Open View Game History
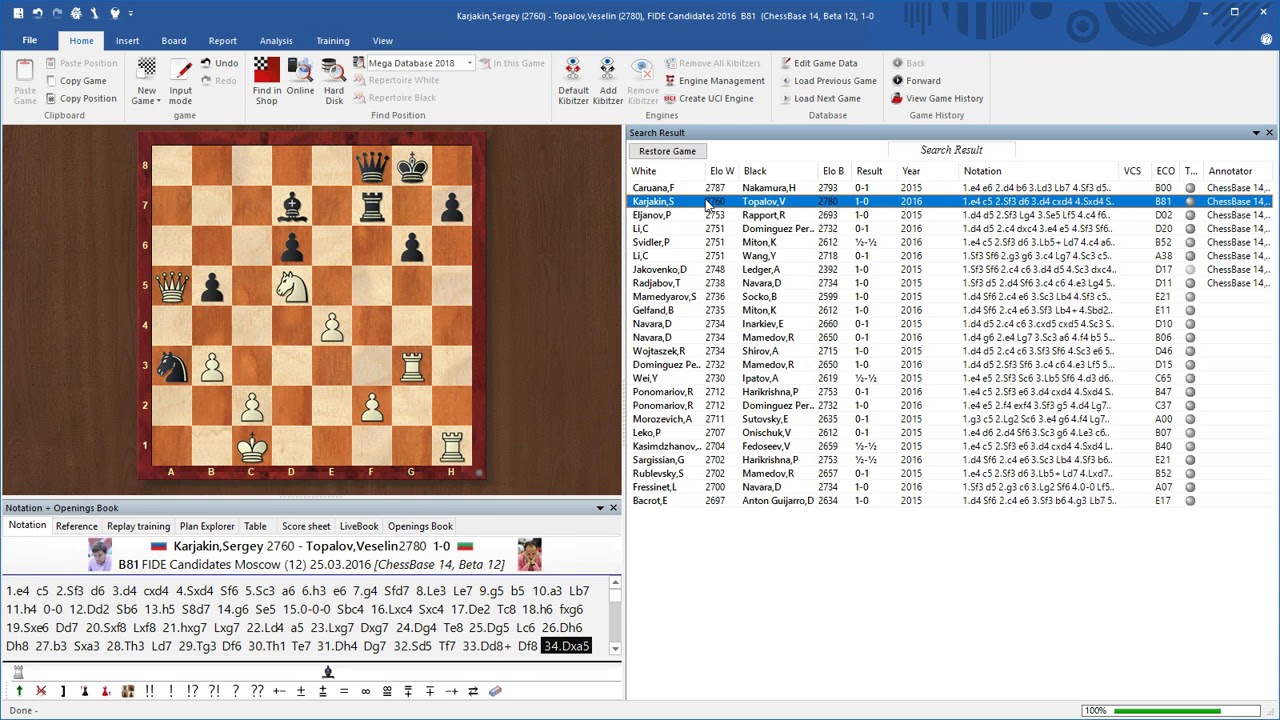 [937, 99]
